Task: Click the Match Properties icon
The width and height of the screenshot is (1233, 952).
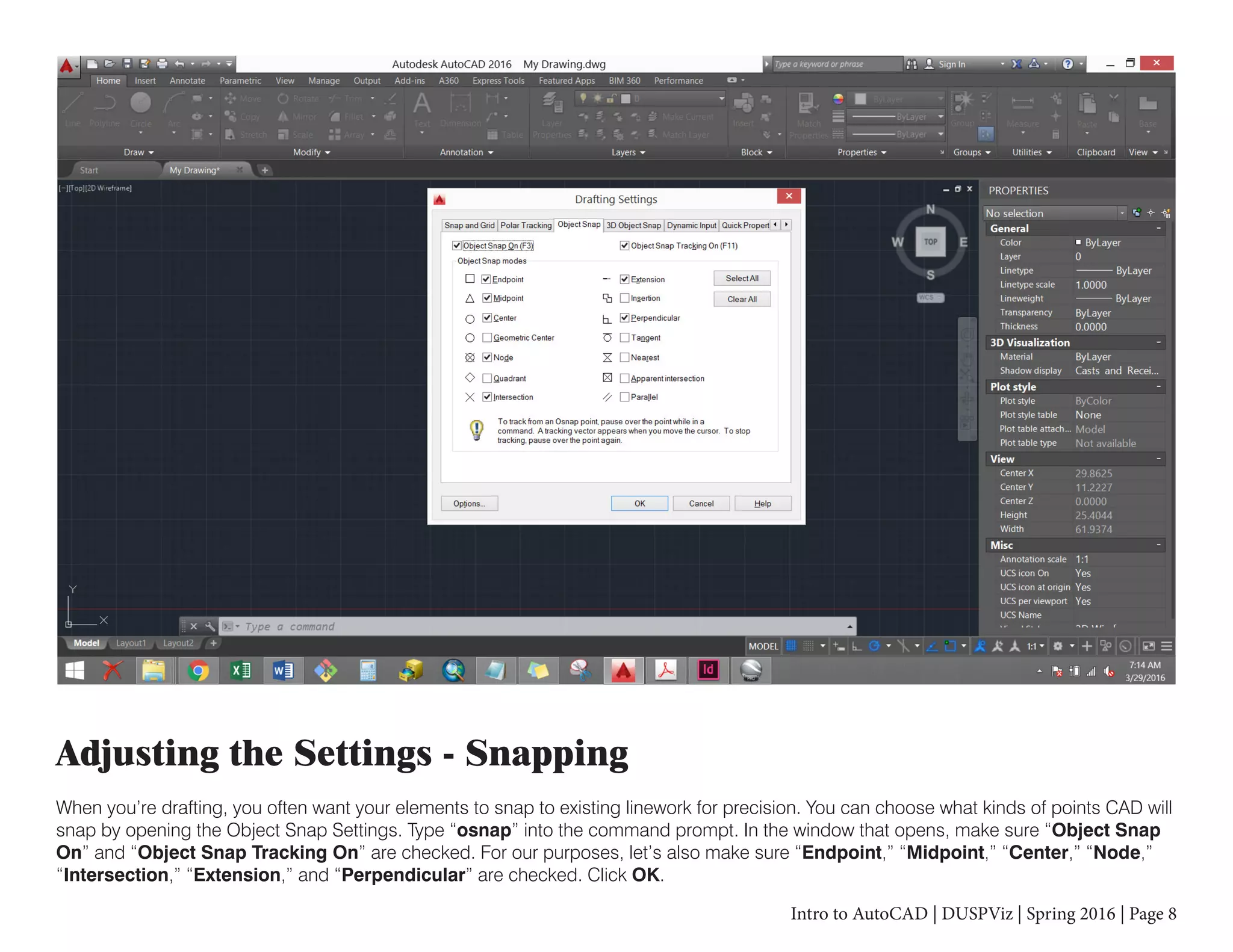Action: [x=807, y=105]
